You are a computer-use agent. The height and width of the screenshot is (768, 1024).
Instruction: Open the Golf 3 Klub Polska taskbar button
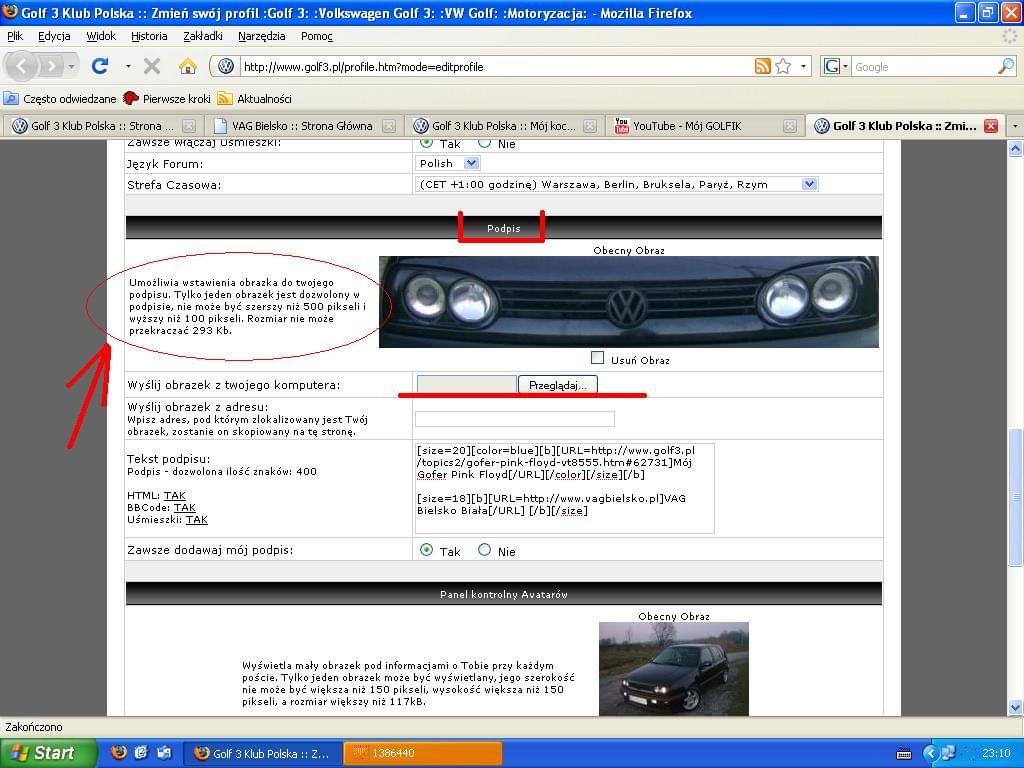261,753
